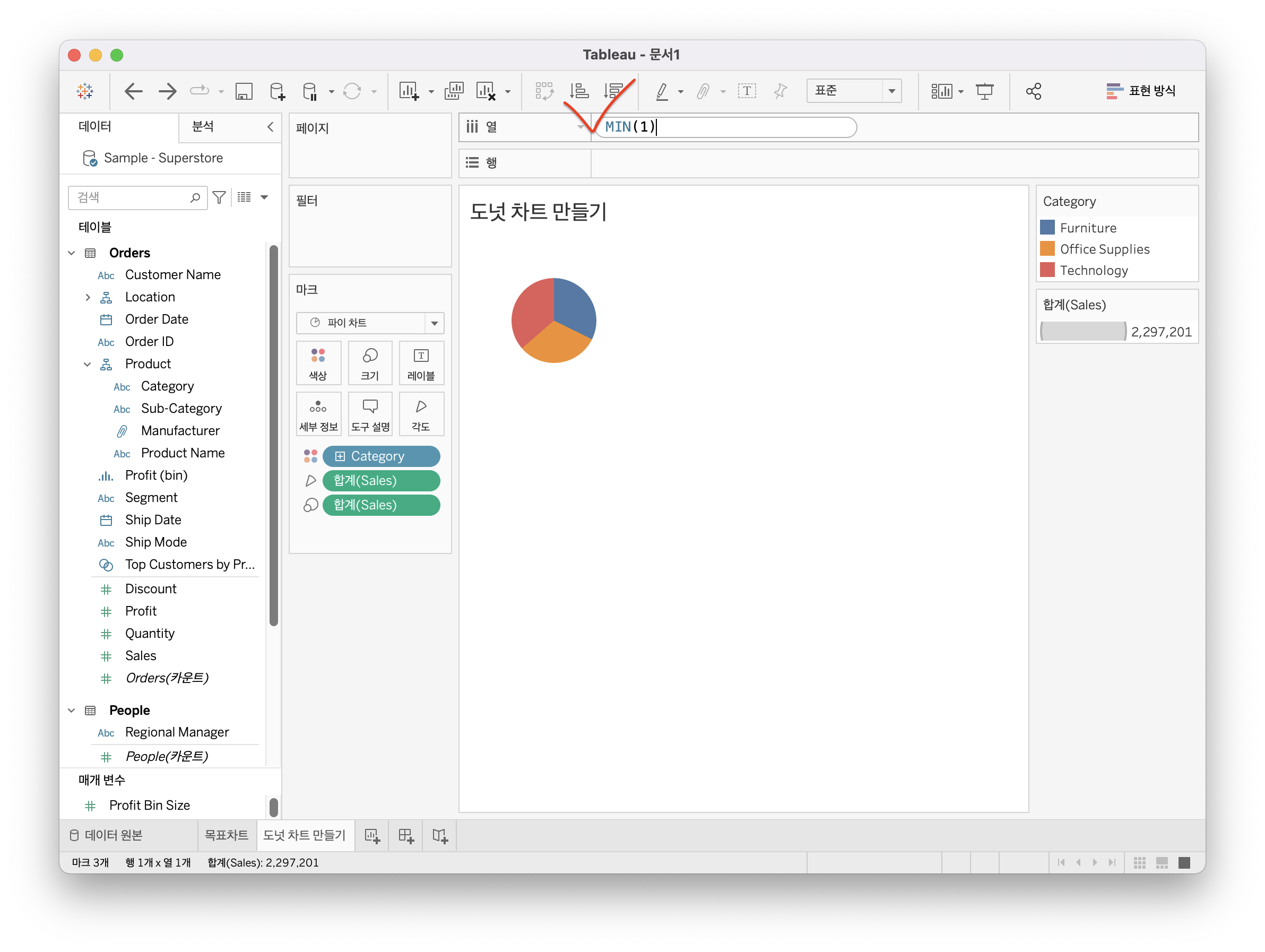This screenshot has width=1265, height=952.
Task: Toggle the fix axes pin icon
Action: [780, 91]
